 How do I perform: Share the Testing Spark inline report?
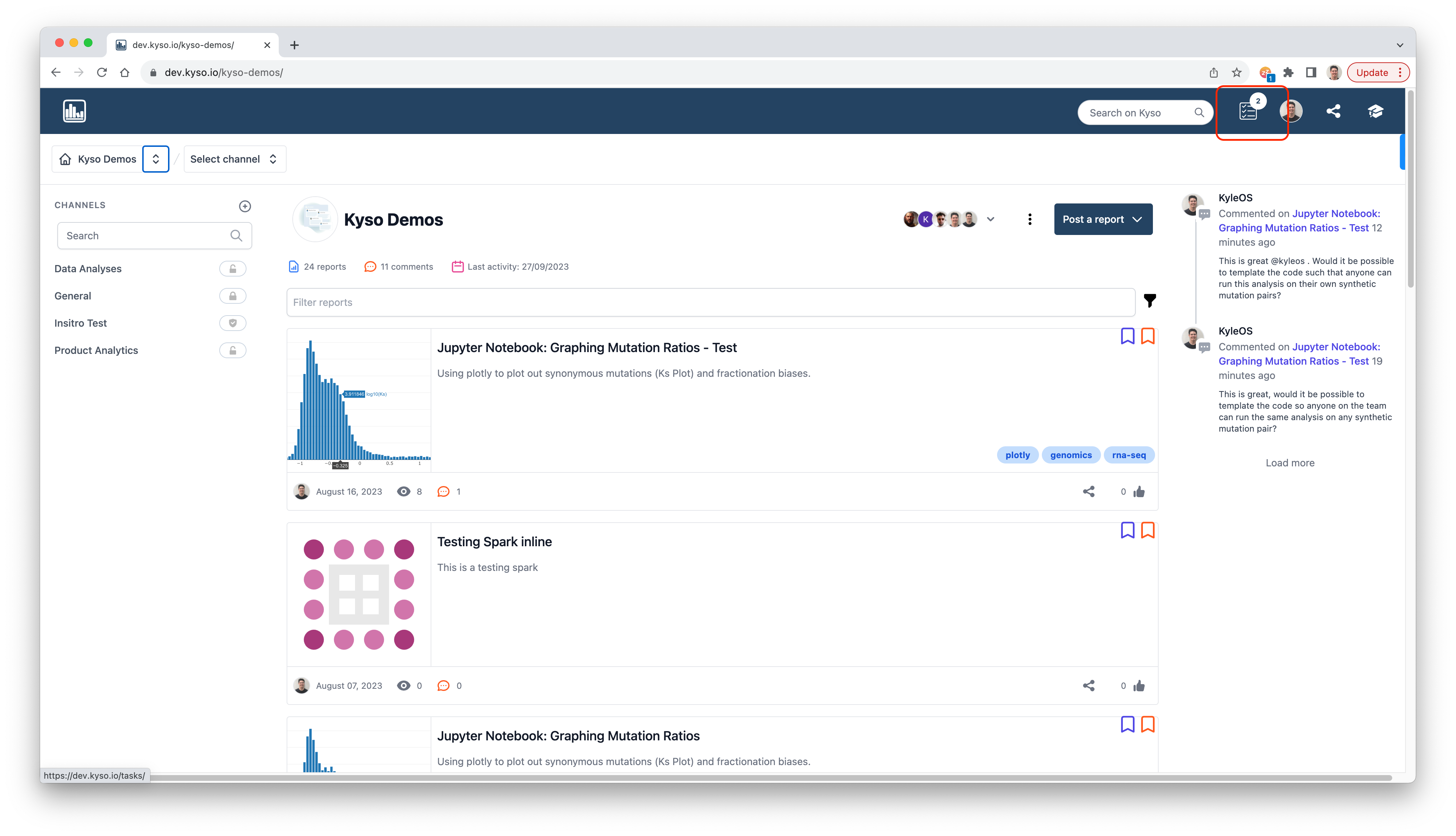[x=1088, y=686]
